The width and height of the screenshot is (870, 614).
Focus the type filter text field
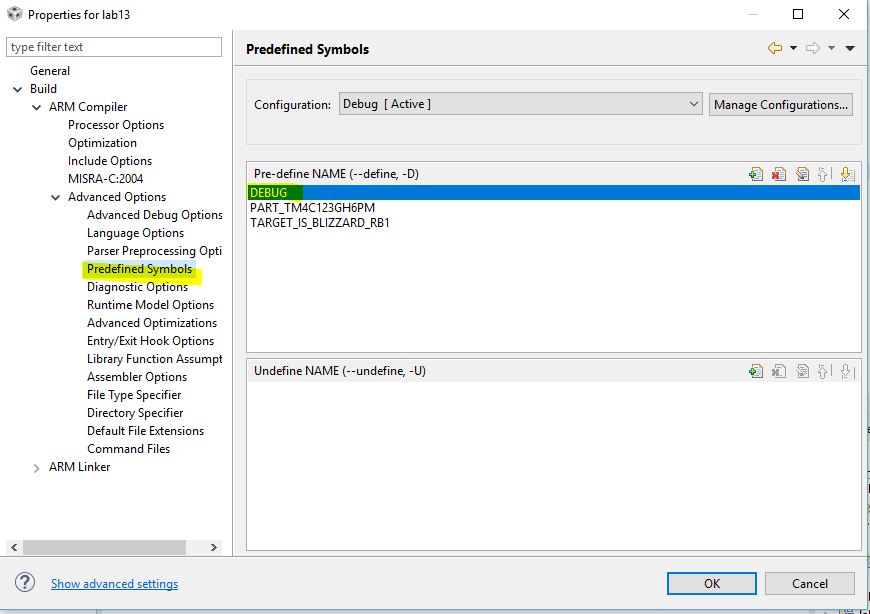114,47
